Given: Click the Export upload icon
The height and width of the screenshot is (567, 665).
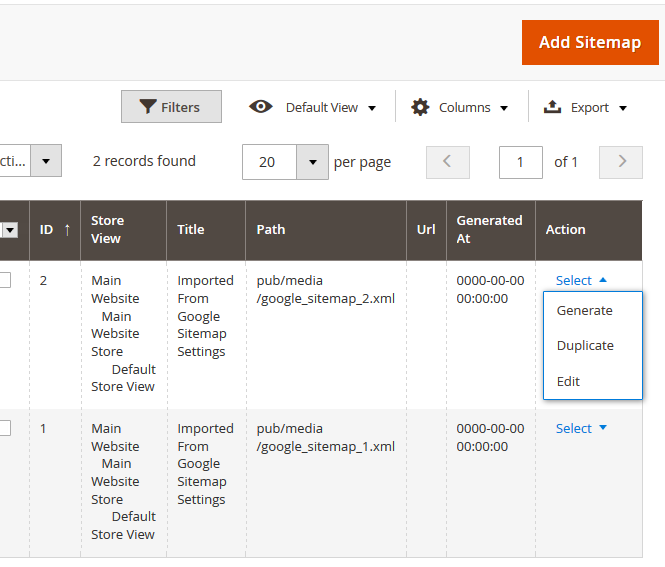Looking at the screenshot, I should (x=552, y=107).
